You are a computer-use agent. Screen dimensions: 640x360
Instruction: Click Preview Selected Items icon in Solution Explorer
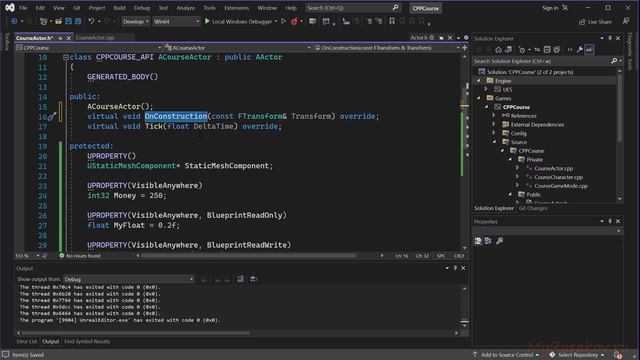589,50
